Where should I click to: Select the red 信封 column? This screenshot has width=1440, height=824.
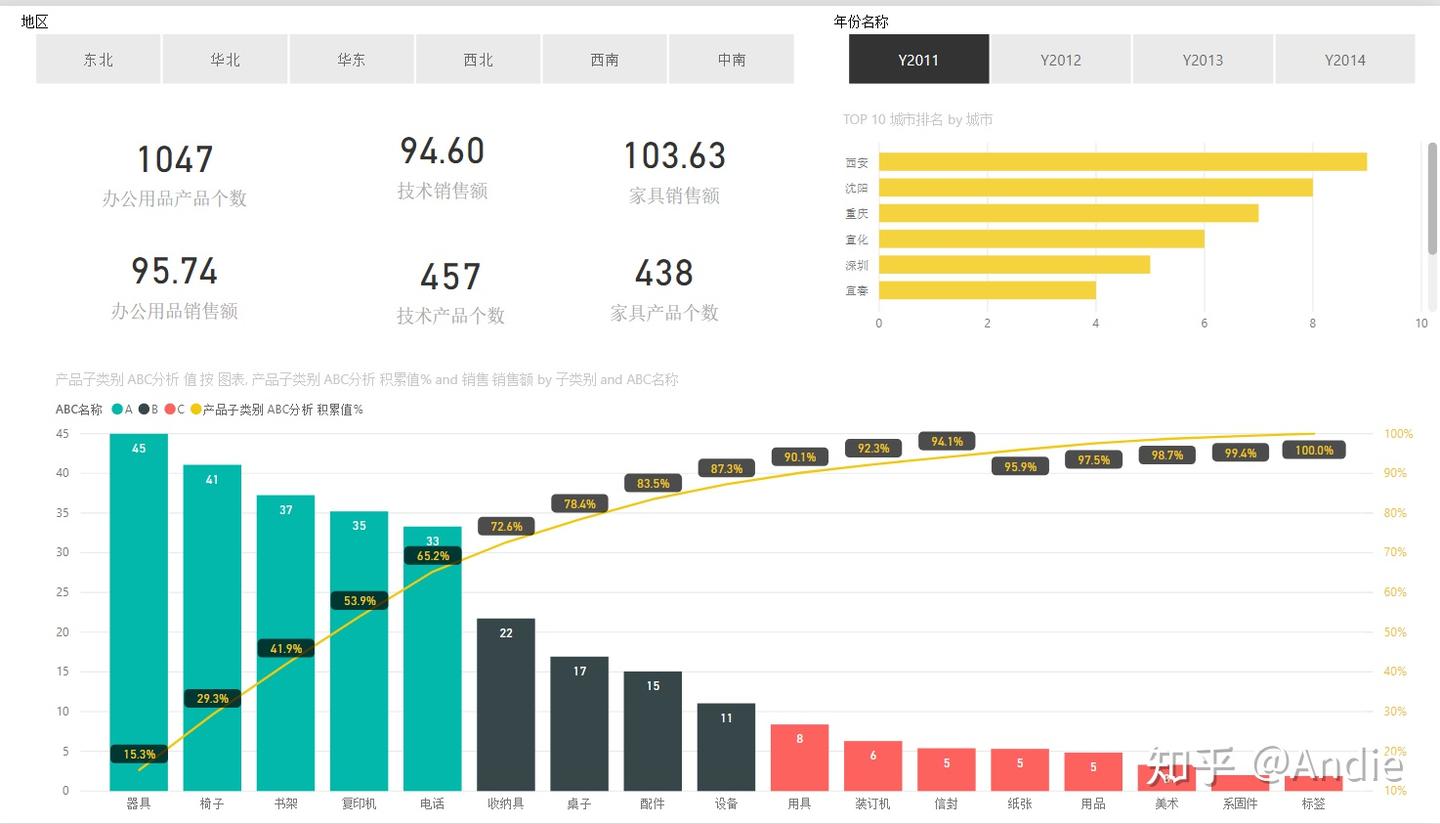point(947,770)
